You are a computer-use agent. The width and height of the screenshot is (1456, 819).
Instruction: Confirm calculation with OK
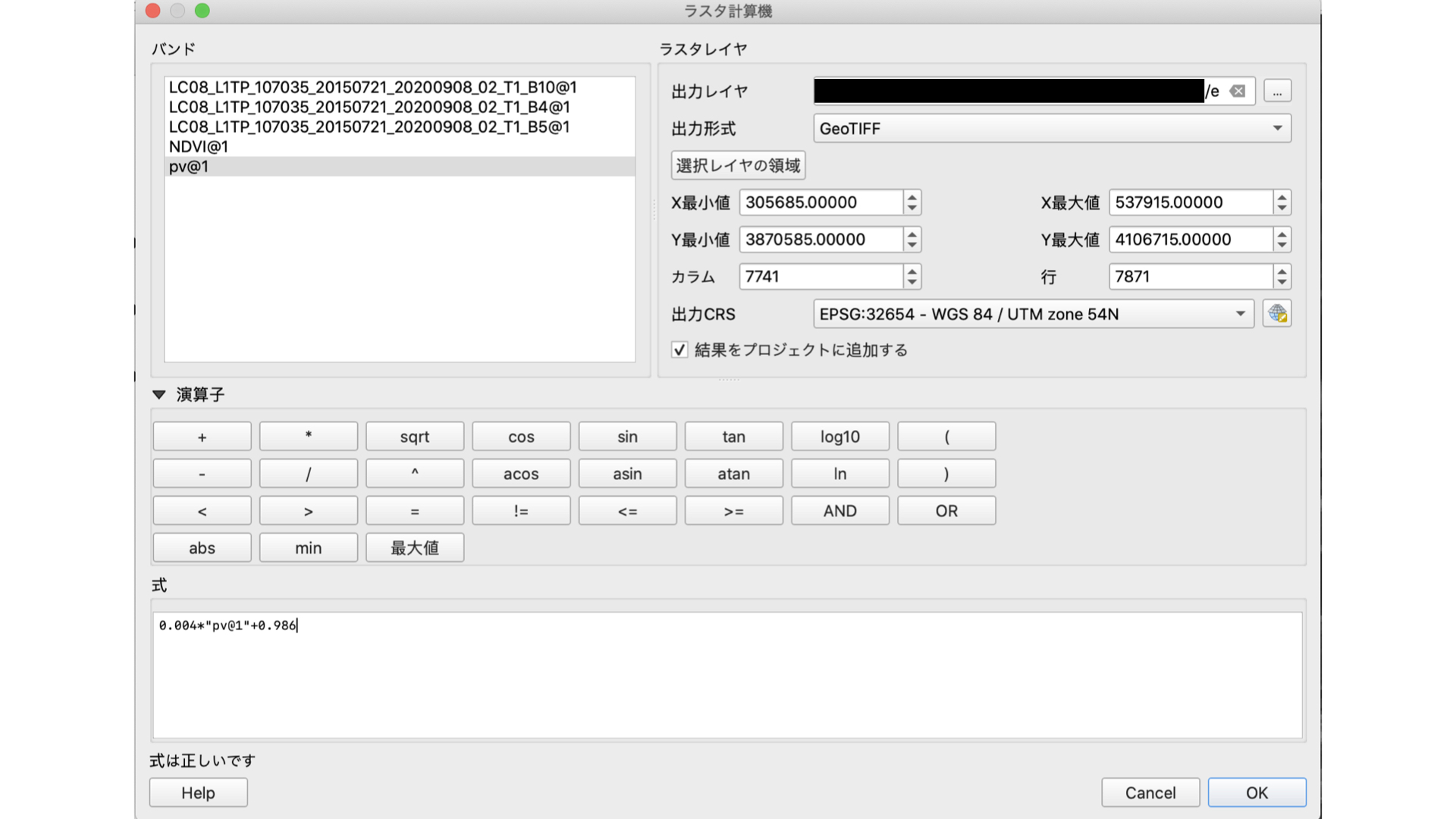click(1257, 792)
